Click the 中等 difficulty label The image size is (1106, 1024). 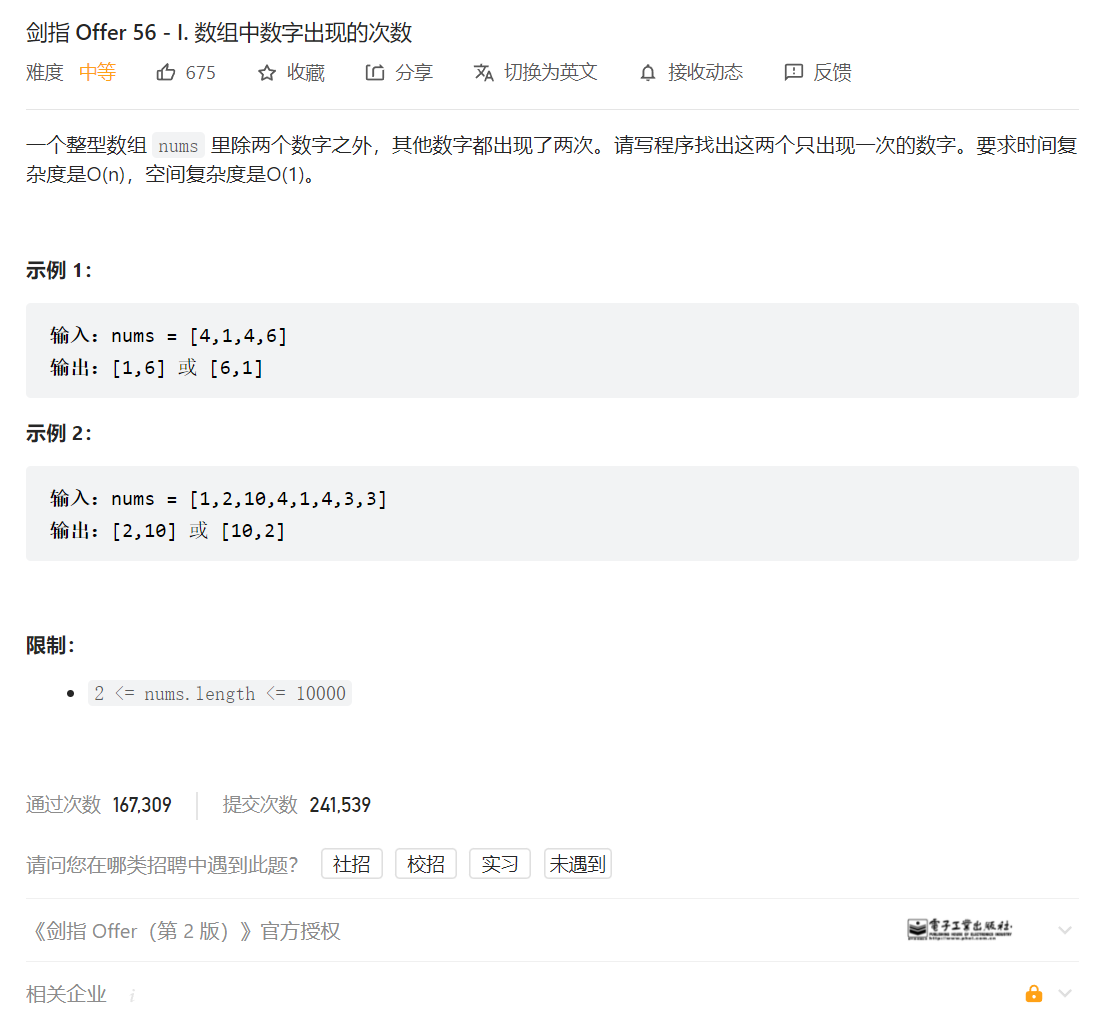(97, 71)
